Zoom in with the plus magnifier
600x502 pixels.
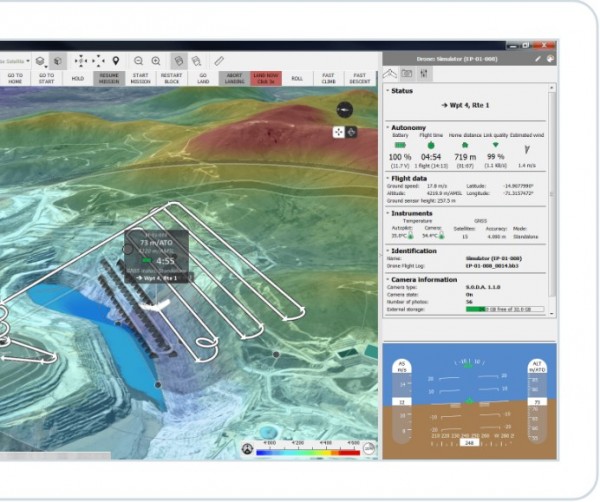pos(156,61)
